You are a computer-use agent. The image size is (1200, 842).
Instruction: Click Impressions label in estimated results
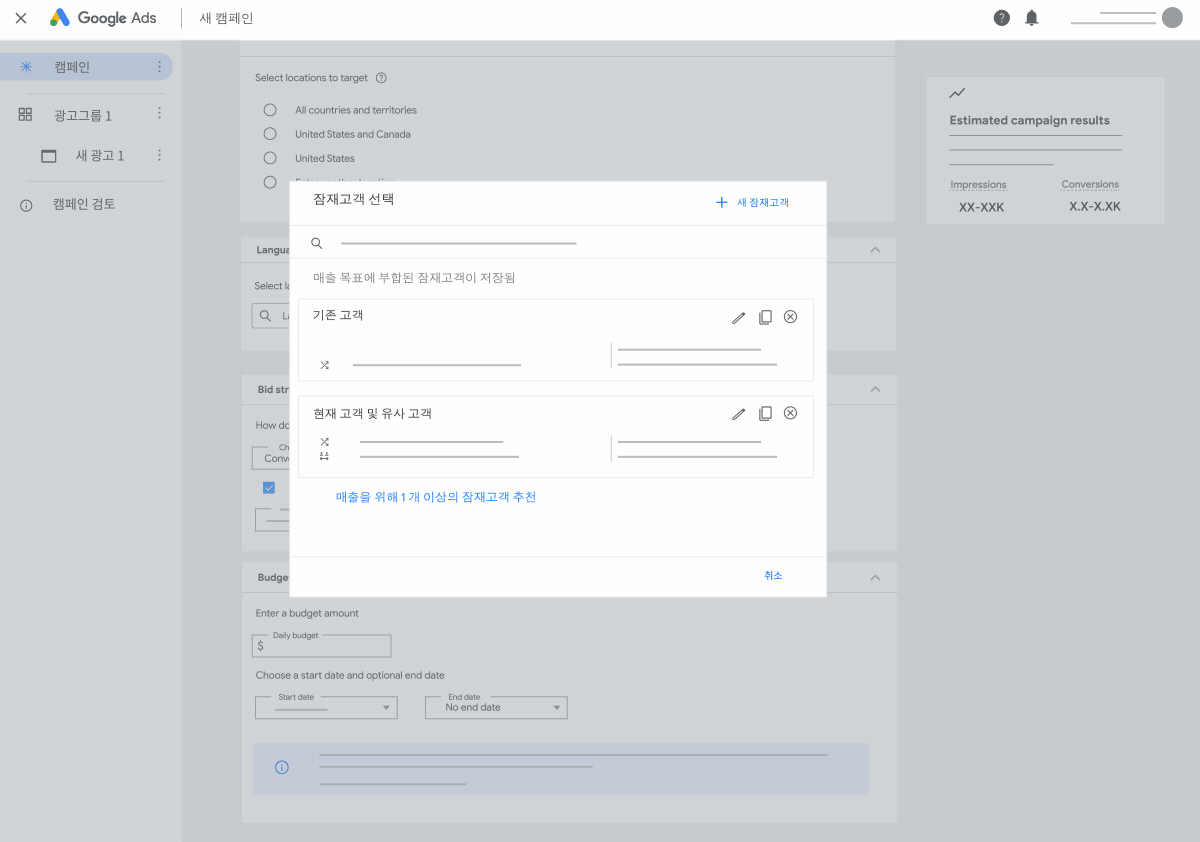pos(978,184)
